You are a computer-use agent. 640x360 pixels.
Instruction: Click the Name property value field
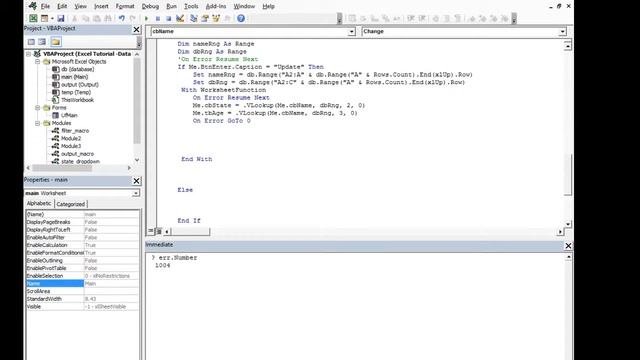click(111, 284)
